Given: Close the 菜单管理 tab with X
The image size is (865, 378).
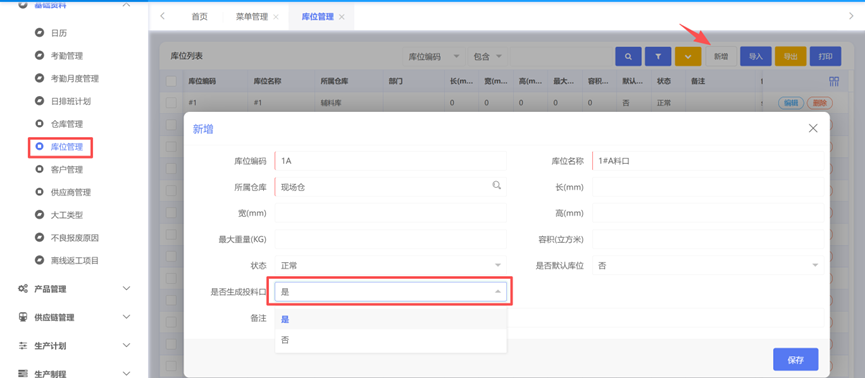Looking at the screenshot, I should pyautogui.click(x=276, y=17).
